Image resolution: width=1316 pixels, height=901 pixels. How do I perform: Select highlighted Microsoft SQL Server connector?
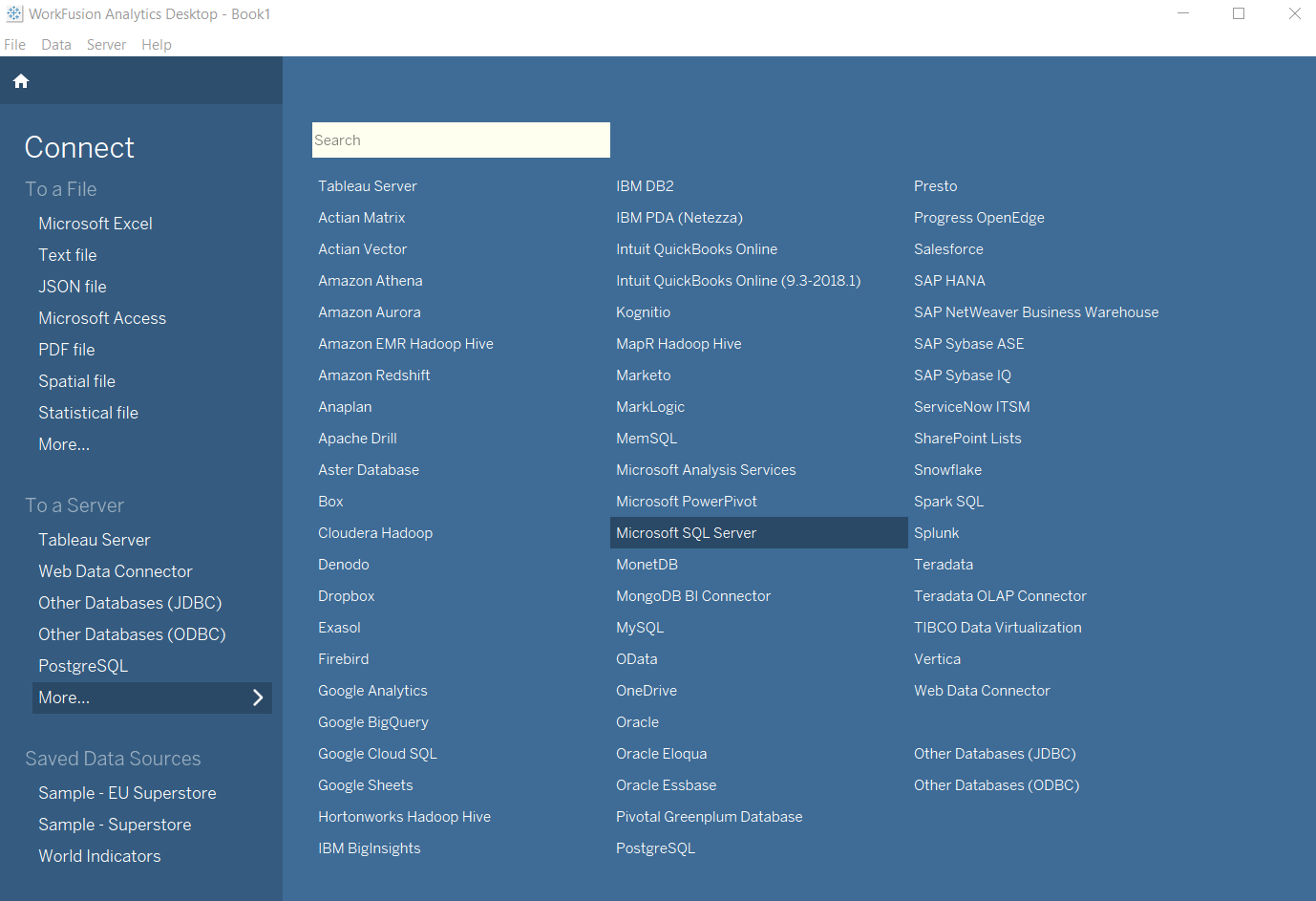758,533
